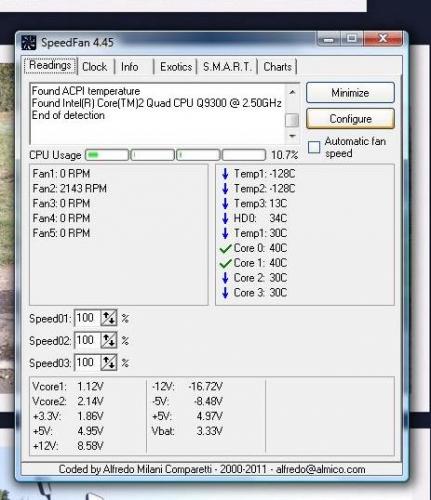This screenshot has width=431, height=500.
Task: Click the down arrow icon beside Core 3
Action: 225,293
